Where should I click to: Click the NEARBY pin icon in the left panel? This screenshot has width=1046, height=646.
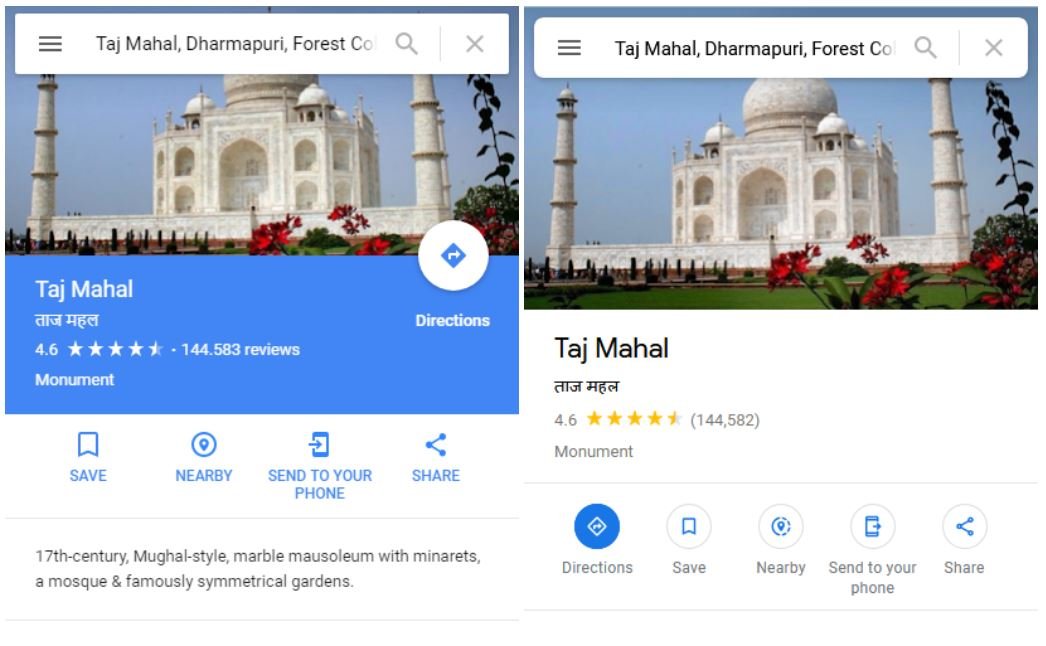coord(203,444)
